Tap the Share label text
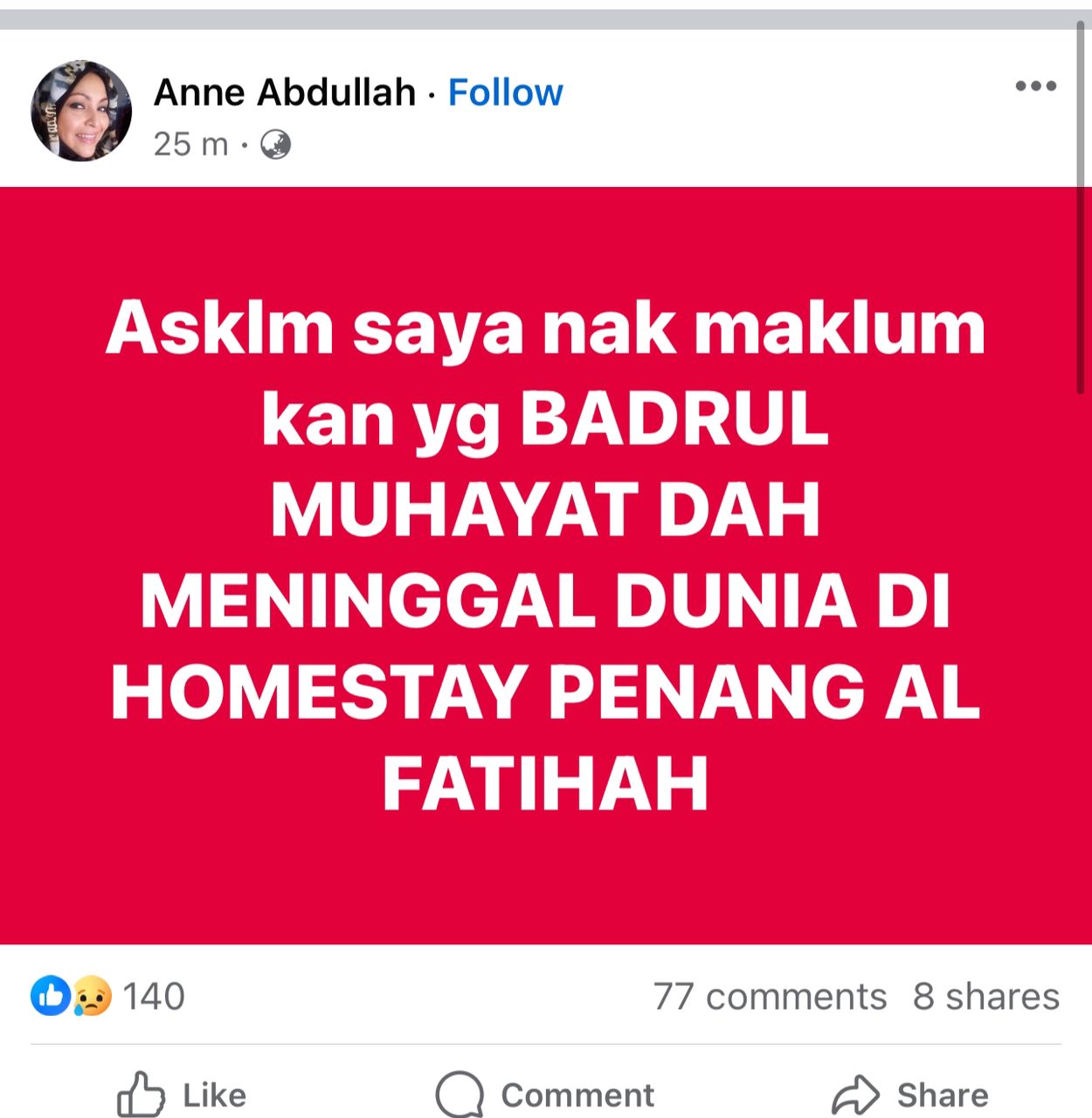The height and width of the screenshot is (1118, 1092). pyautogui.click(x=943, y=1095)
